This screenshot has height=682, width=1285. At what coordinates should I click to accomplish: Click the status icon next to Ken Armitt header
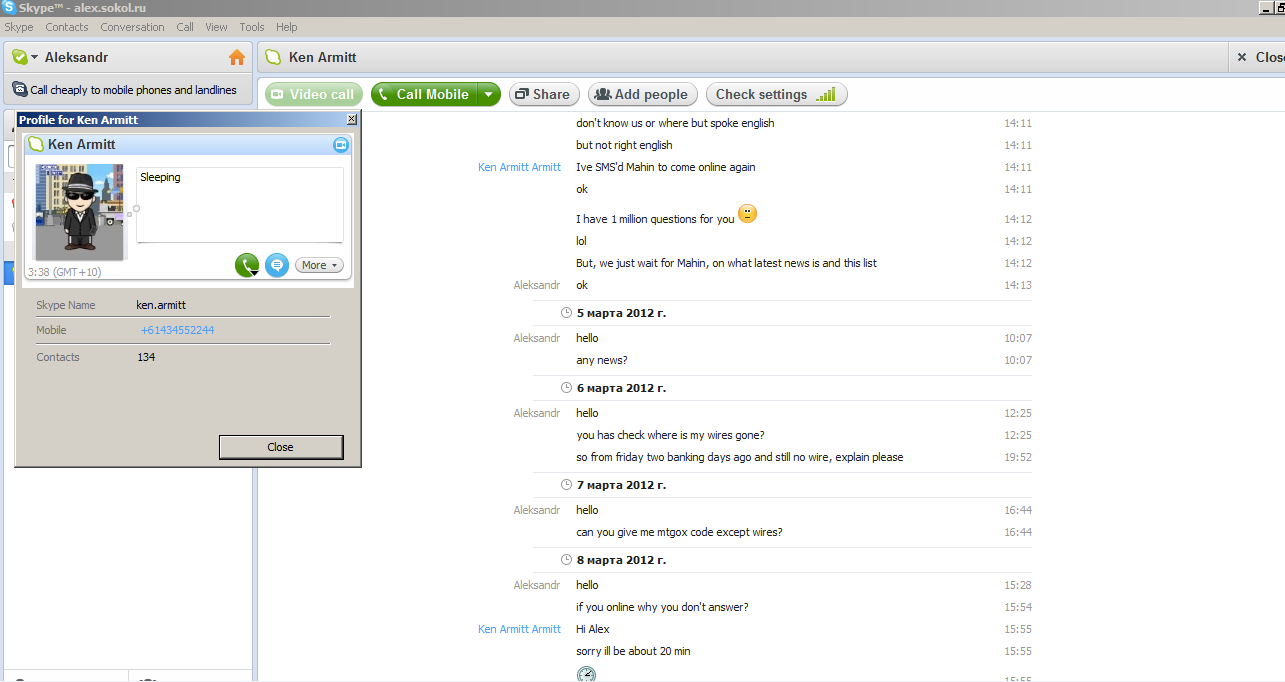click(273, 57)
